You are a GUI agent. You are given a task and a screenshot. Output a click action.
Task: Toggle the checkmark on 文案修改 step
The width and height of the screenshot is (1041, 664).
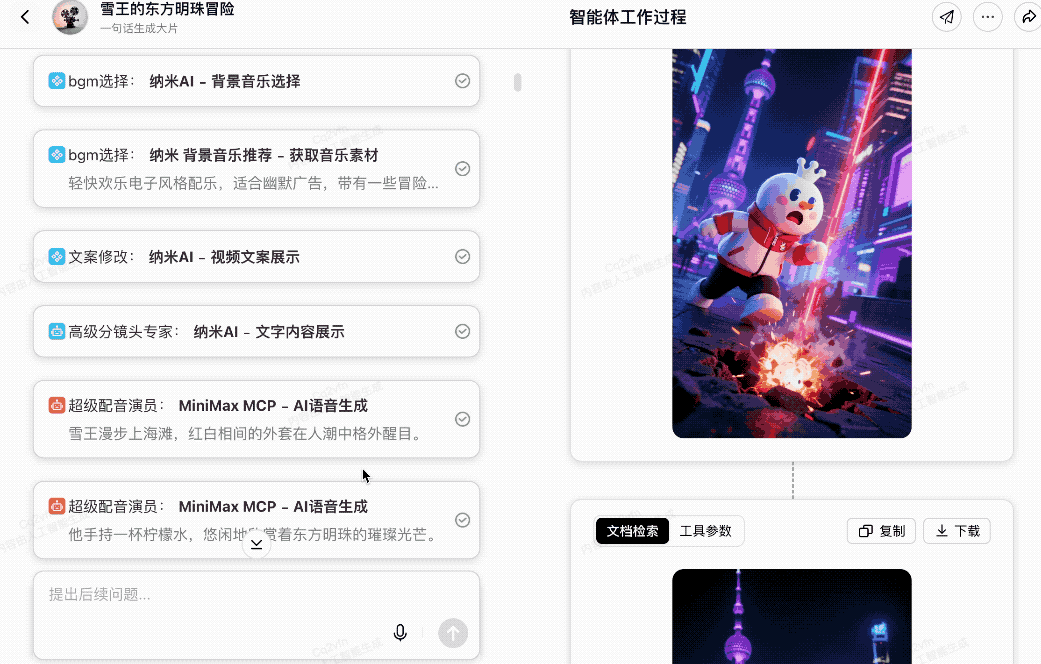(x=462, y=256)
